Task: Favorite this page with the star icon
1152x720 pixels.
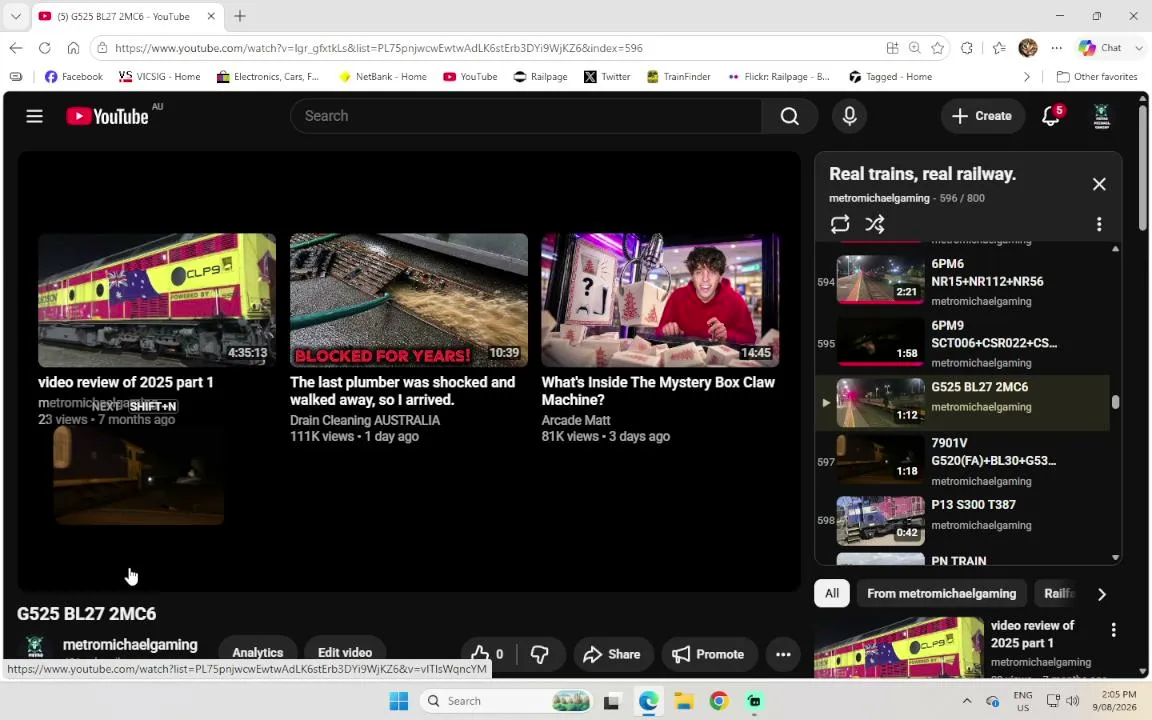Action: coord(937,48)
